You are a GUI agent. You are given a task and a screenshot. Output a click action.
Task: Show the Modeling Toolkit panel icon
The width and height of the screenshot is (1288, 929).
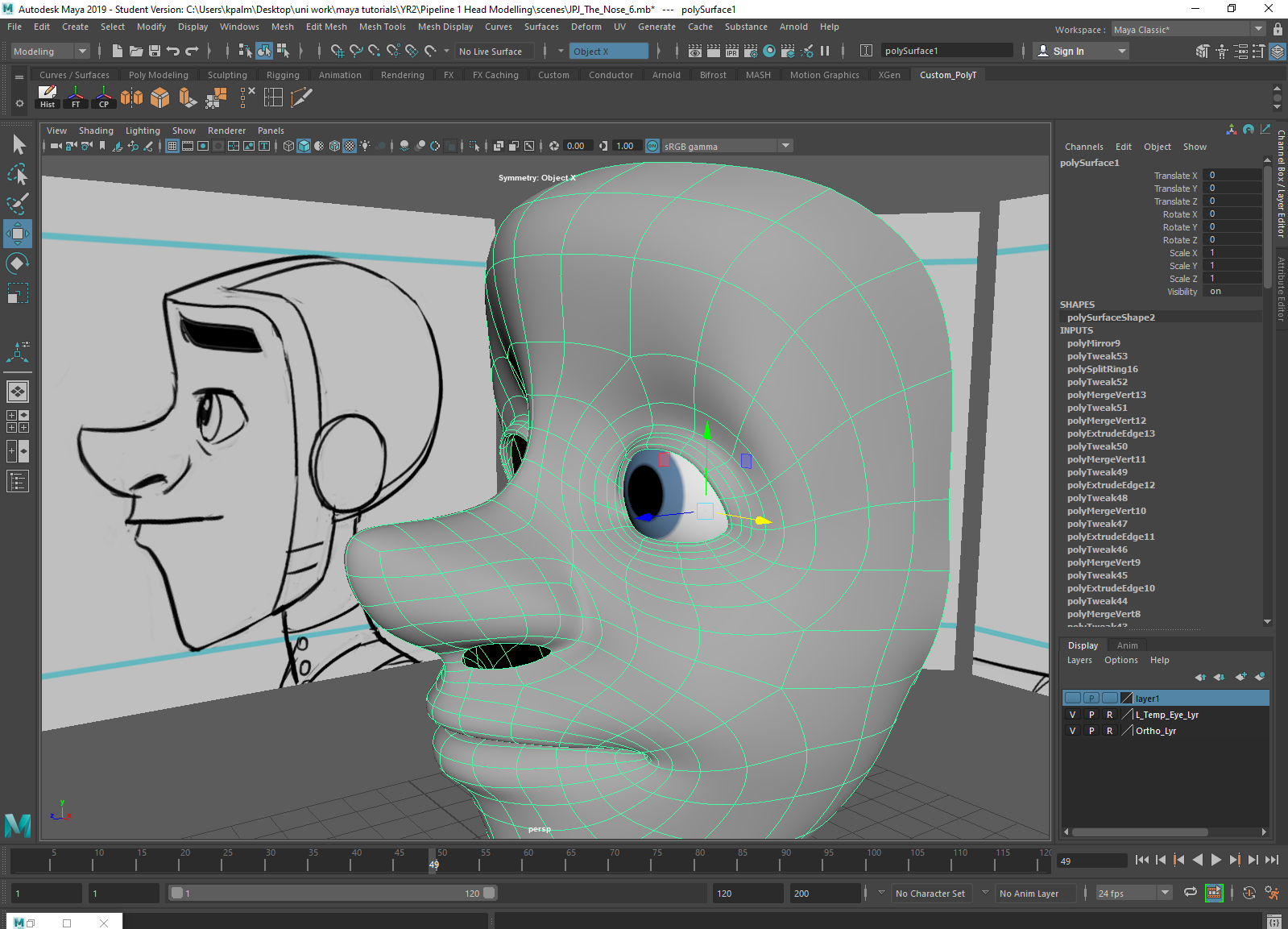click(1203, 51)
